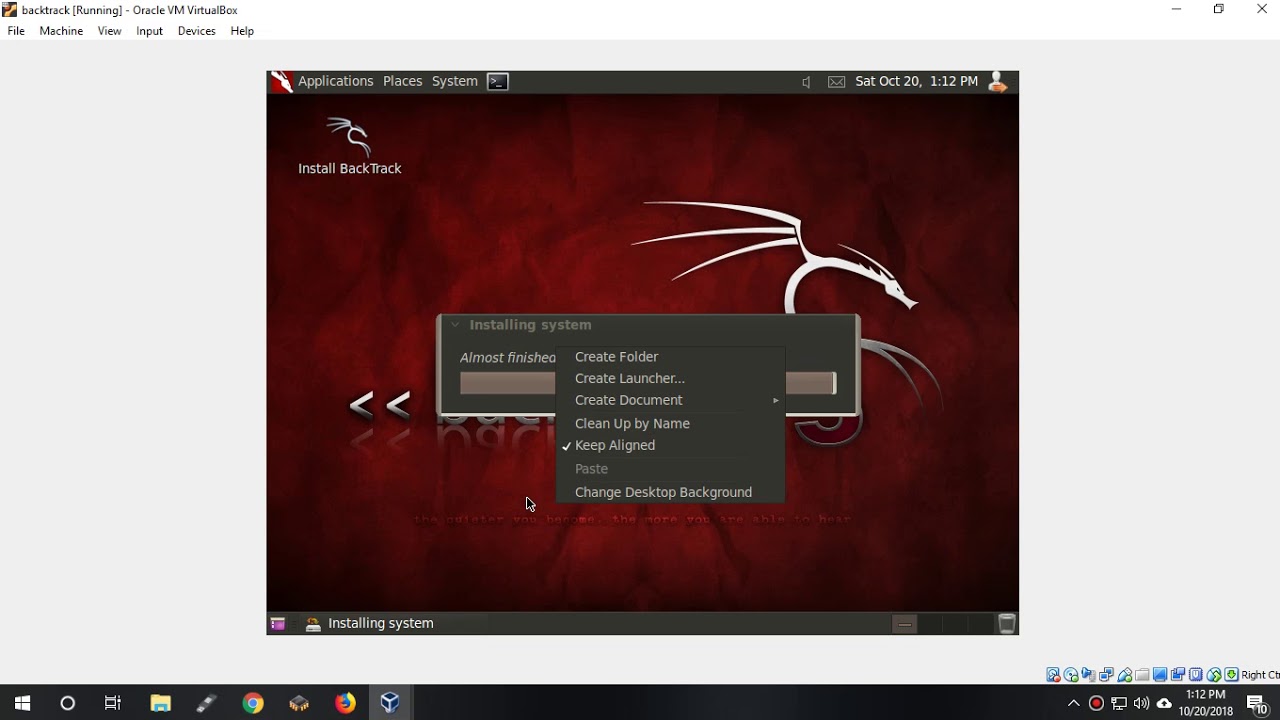Open Windows Start menu
The image size is (1280, 720).
point(23,703)
